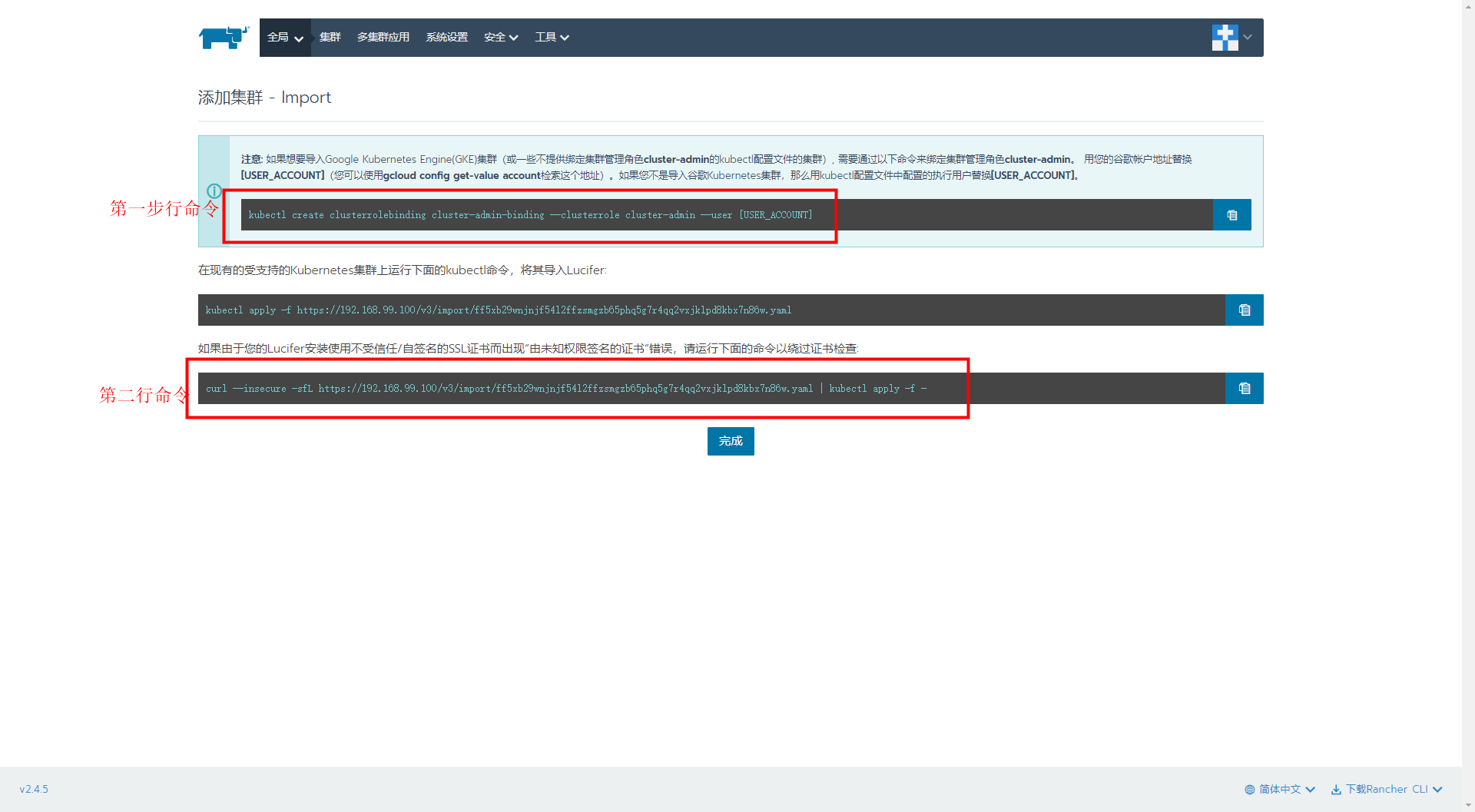Expand the 全局 global dropdown

pyautogui.click(x=285, y=38)
